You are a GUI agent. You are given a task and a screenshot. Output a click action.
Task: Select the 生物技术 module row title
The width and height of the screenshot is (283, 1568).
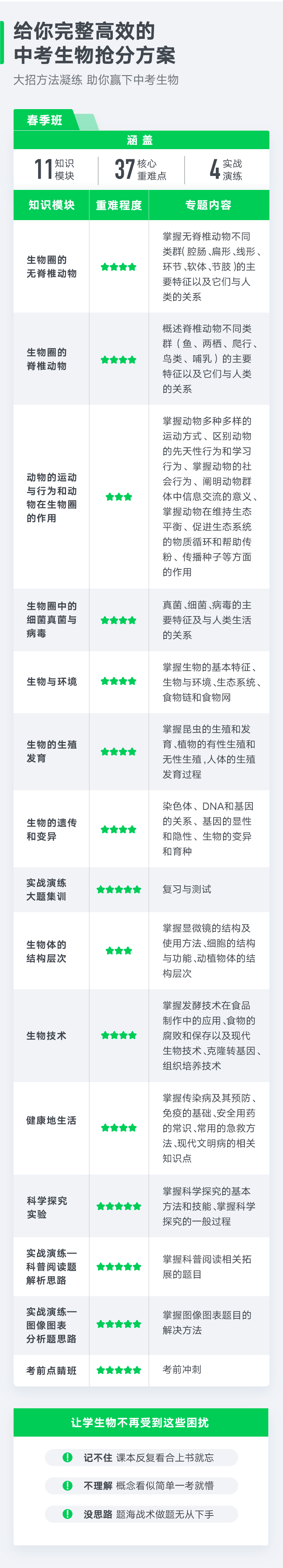(x=46, y=1035)
